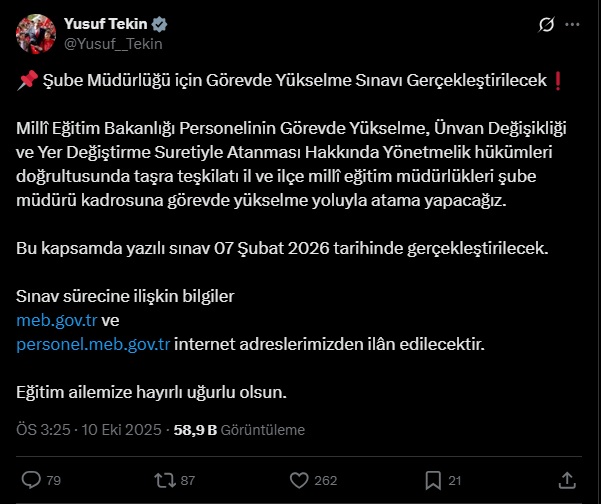601x504 pixels.
Task: Open the Grok icon at top right
Action: (x=546, y=24)
